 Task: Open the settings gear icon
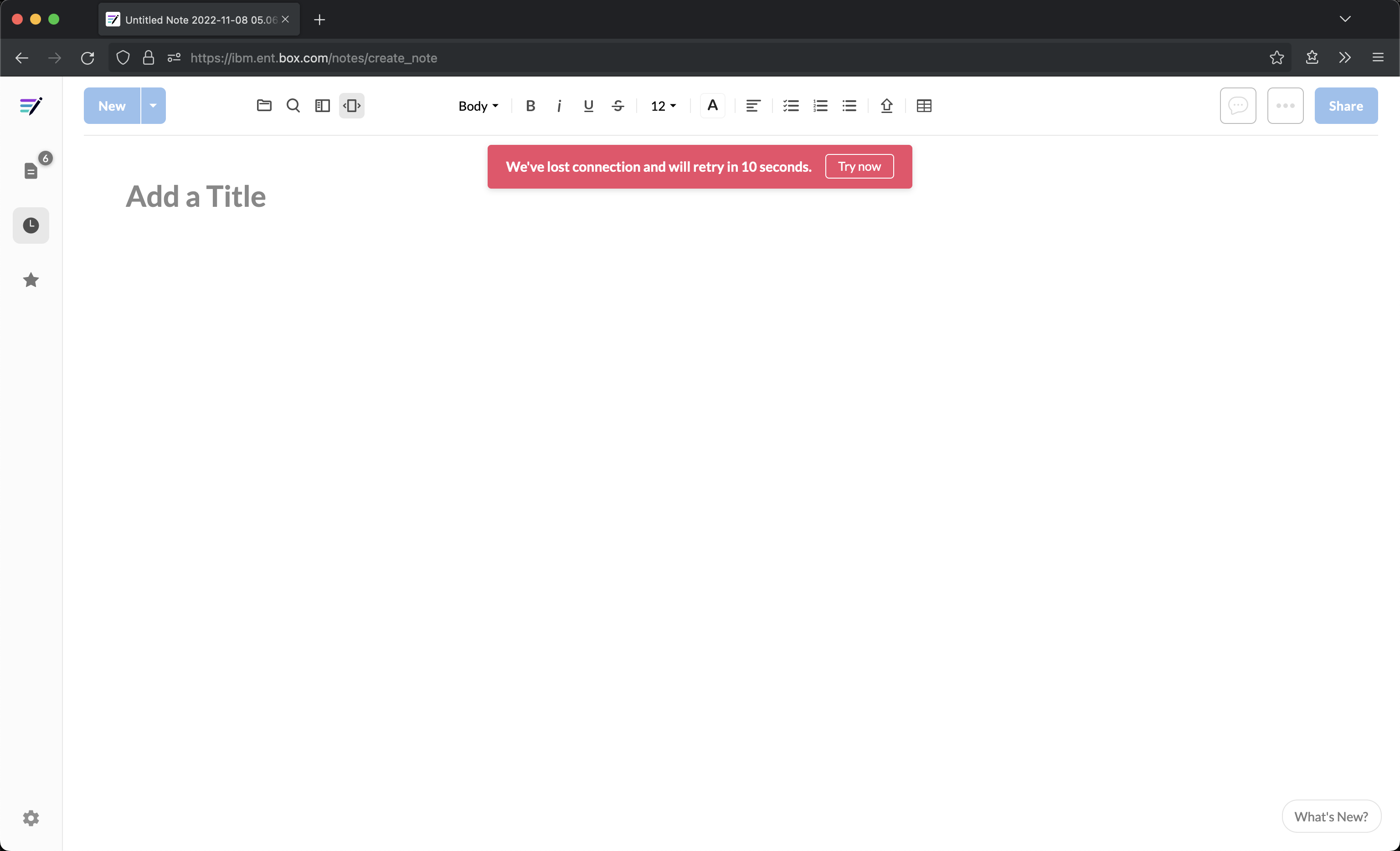[x=31, y=818]
